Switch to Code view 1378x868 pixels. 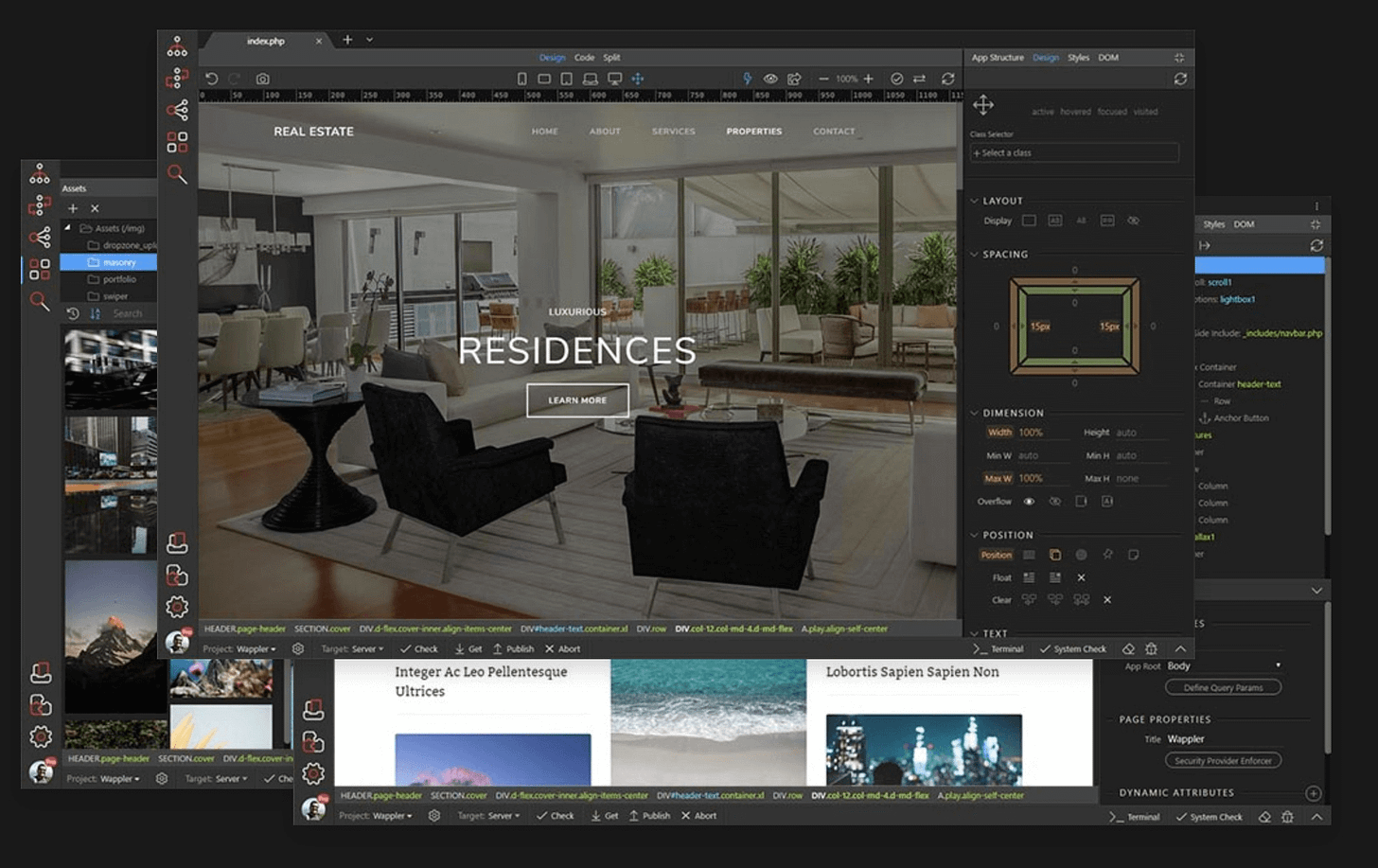[x=584, y=58]
